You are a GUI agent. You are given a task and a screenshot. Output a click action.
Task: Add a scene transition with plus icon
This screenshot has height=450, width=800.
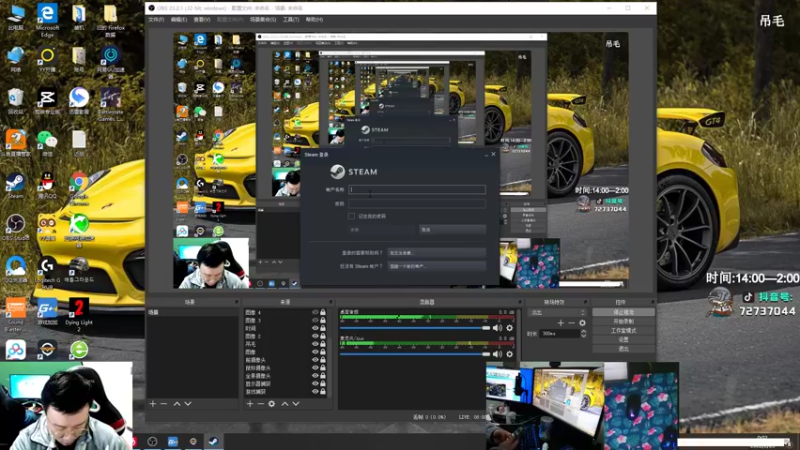click(560, 322)
